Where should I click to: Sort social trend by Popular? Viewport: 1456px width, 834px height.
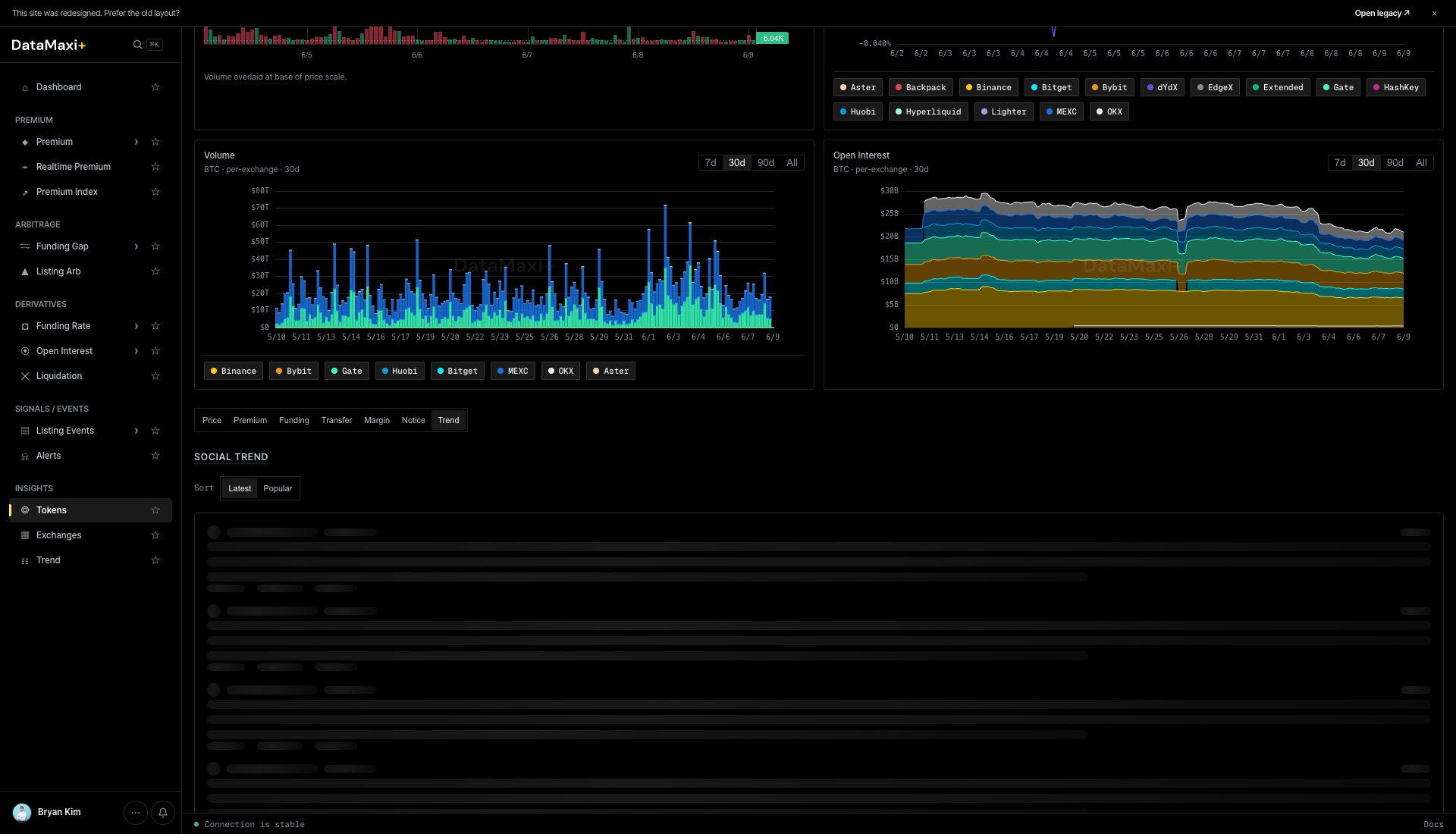click(278, 488)
